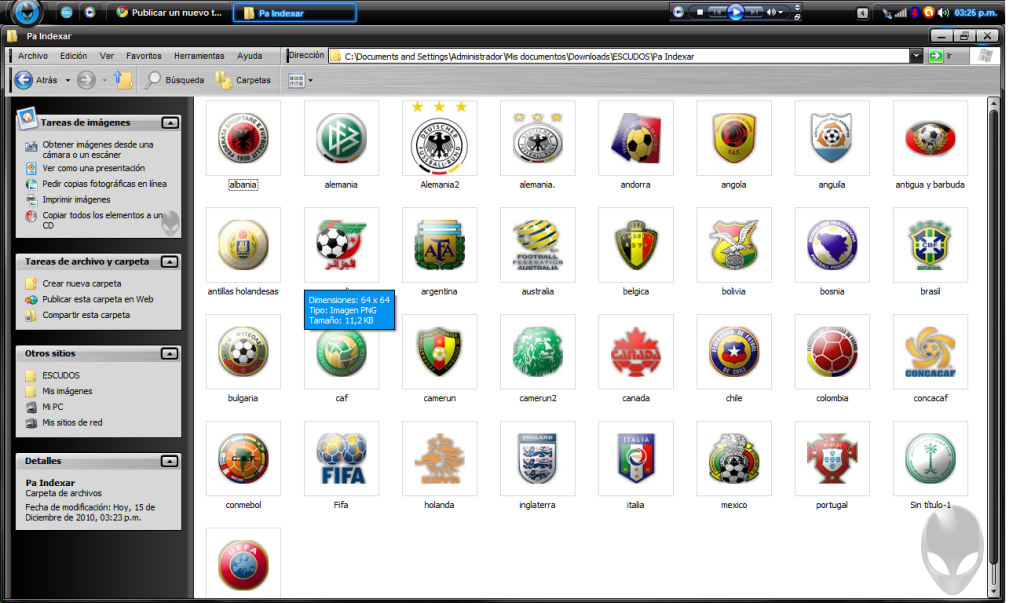Select the Fifa logo thumbnail
The width and height of the screenshot is (1024, 603).
coord(341,459)
